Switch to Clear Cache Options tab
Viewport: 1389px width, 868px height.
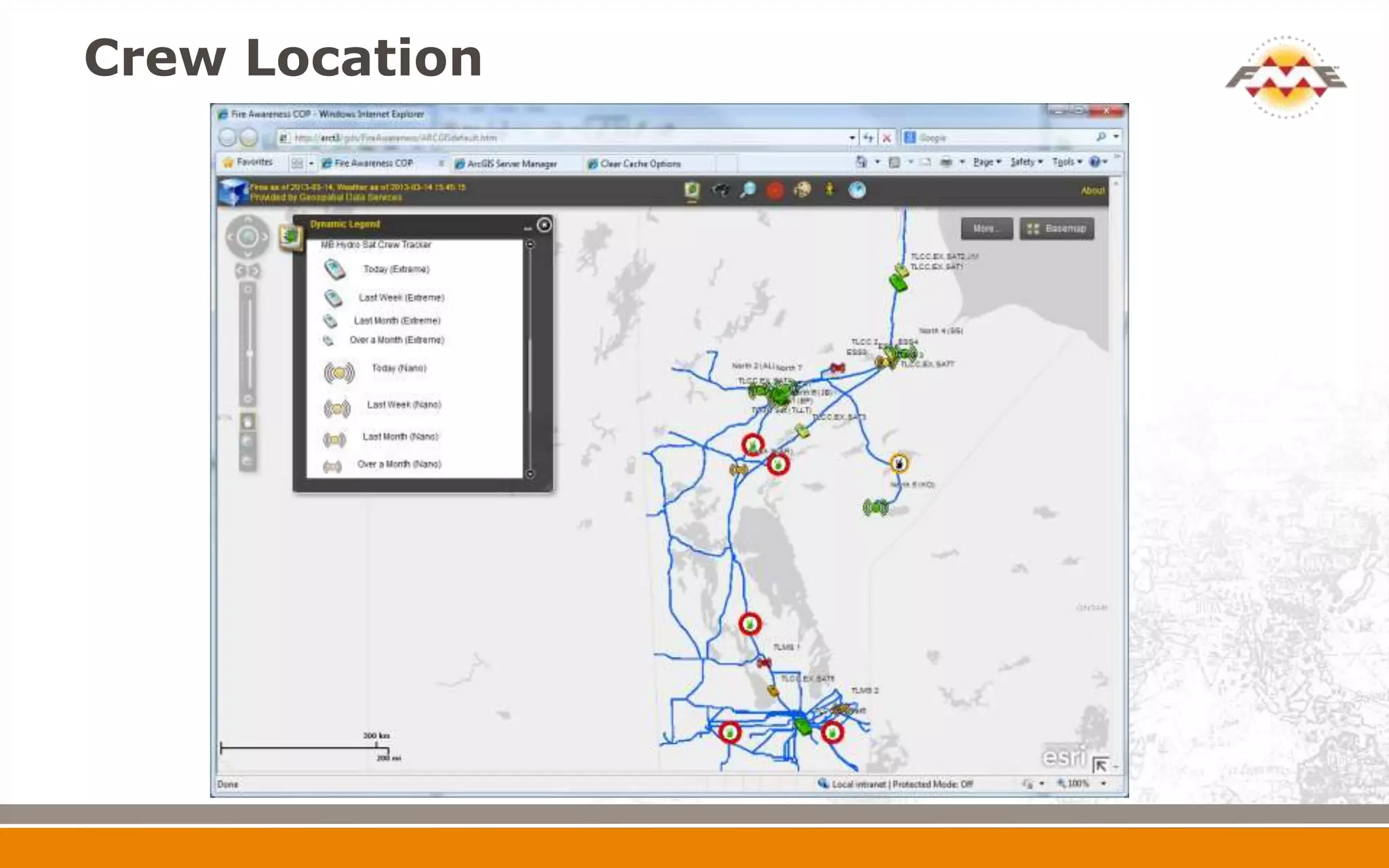(640, 164)
